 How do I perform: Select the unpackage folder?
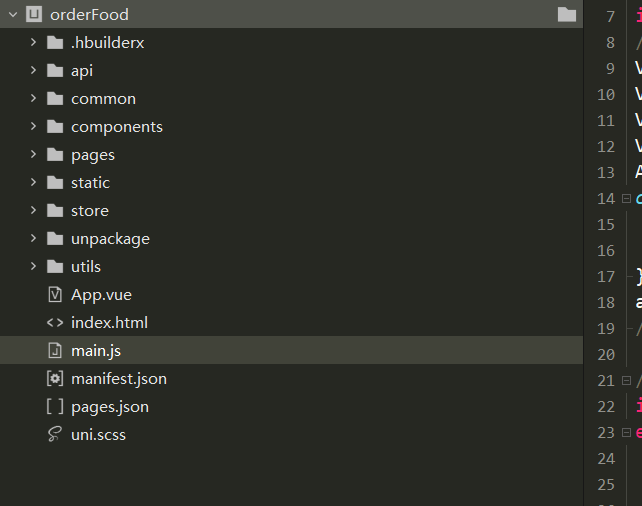click(x=292, y=238)
